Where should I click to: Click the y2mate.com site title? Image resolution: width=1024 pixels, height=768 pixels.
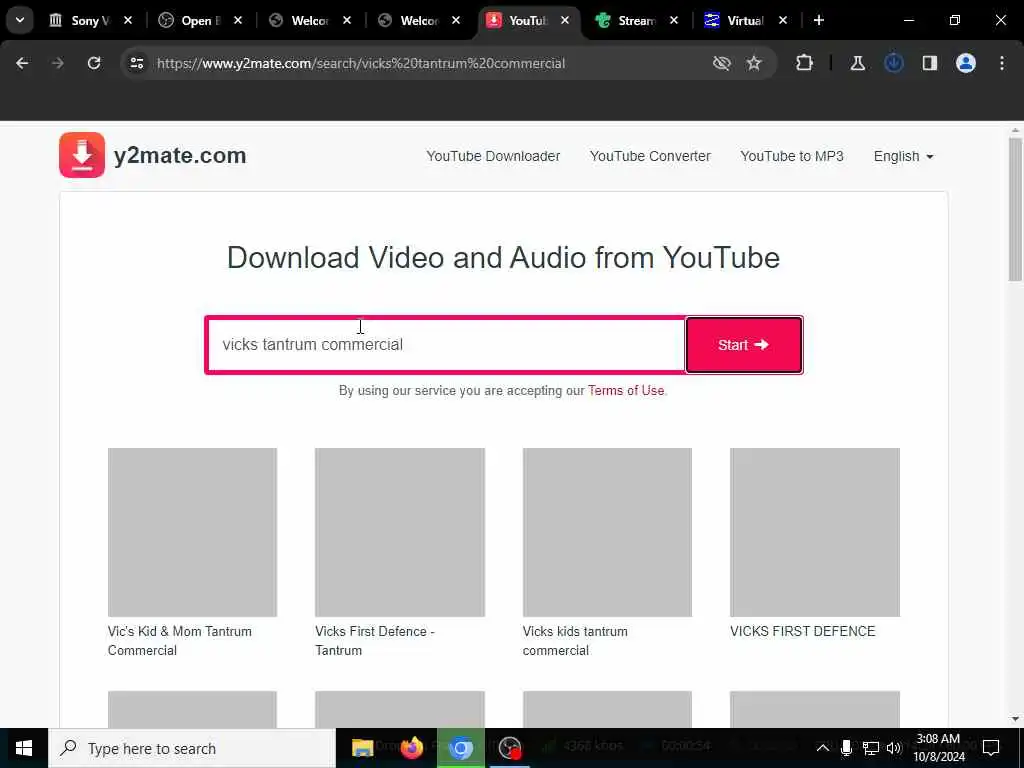tap(180, 155)
